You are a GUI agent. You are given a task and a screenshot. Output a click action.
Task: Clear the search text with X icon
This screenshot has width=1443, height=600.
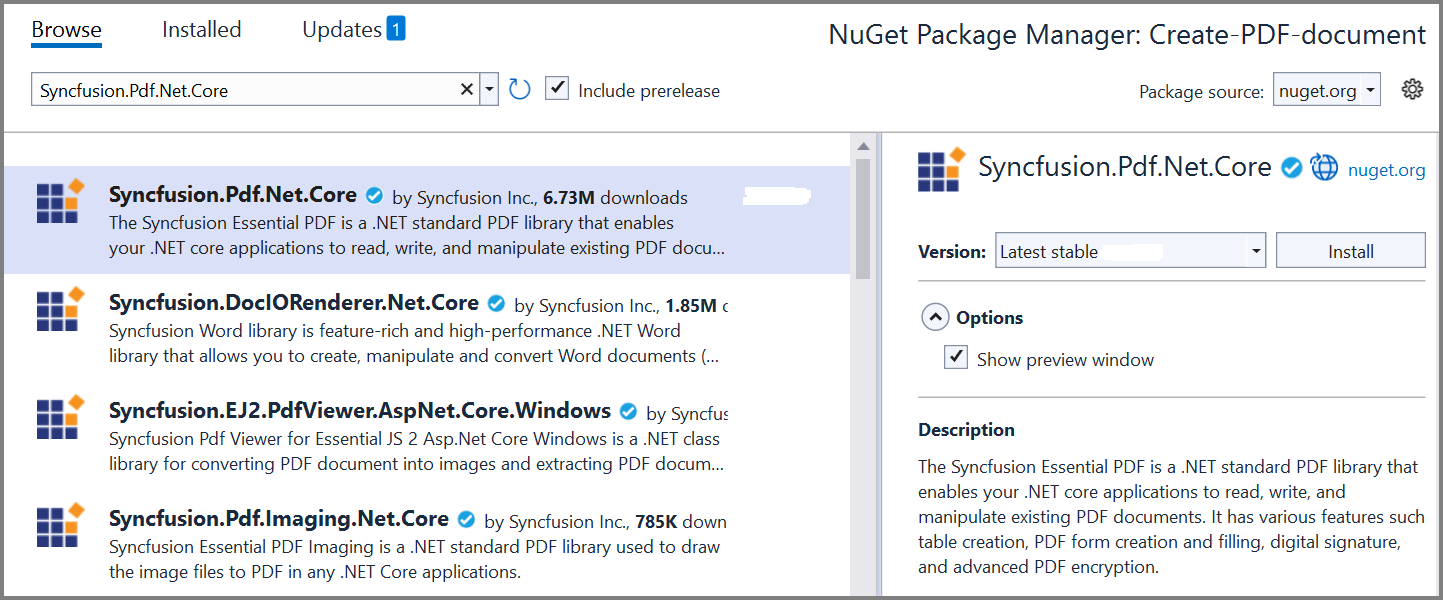click(466, 90)
